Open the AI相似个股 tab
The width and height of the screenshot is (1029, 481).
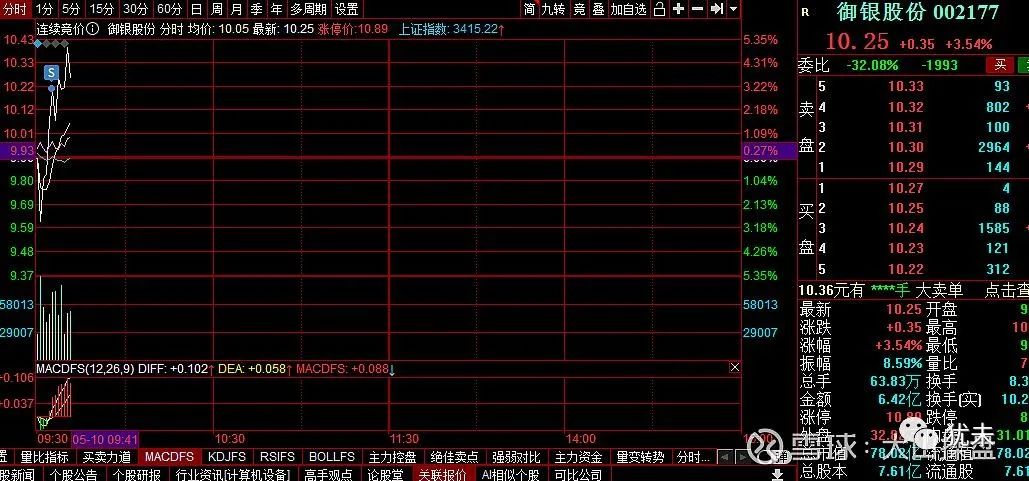510,474
